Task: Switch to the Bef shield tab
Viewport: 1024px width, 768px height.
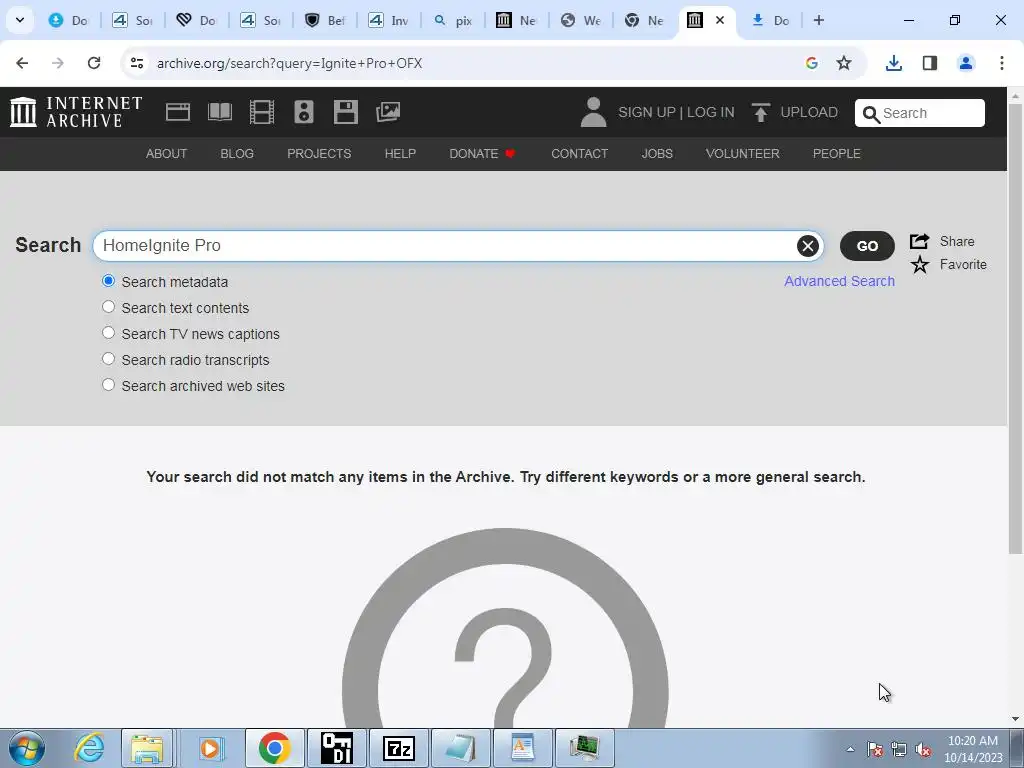Action: pos(325,20)
